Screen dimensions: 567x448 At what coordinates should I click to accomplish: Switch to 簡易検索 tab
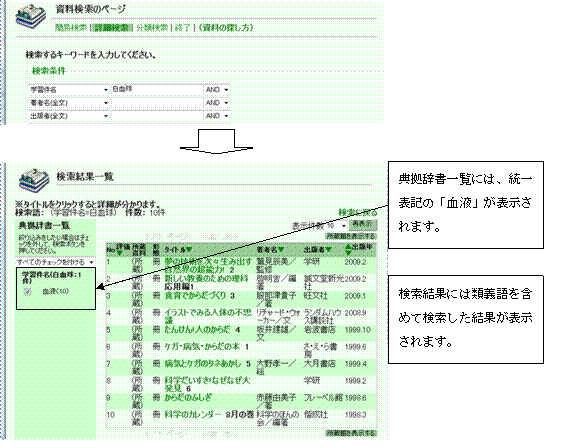click(x=71, y=28)
